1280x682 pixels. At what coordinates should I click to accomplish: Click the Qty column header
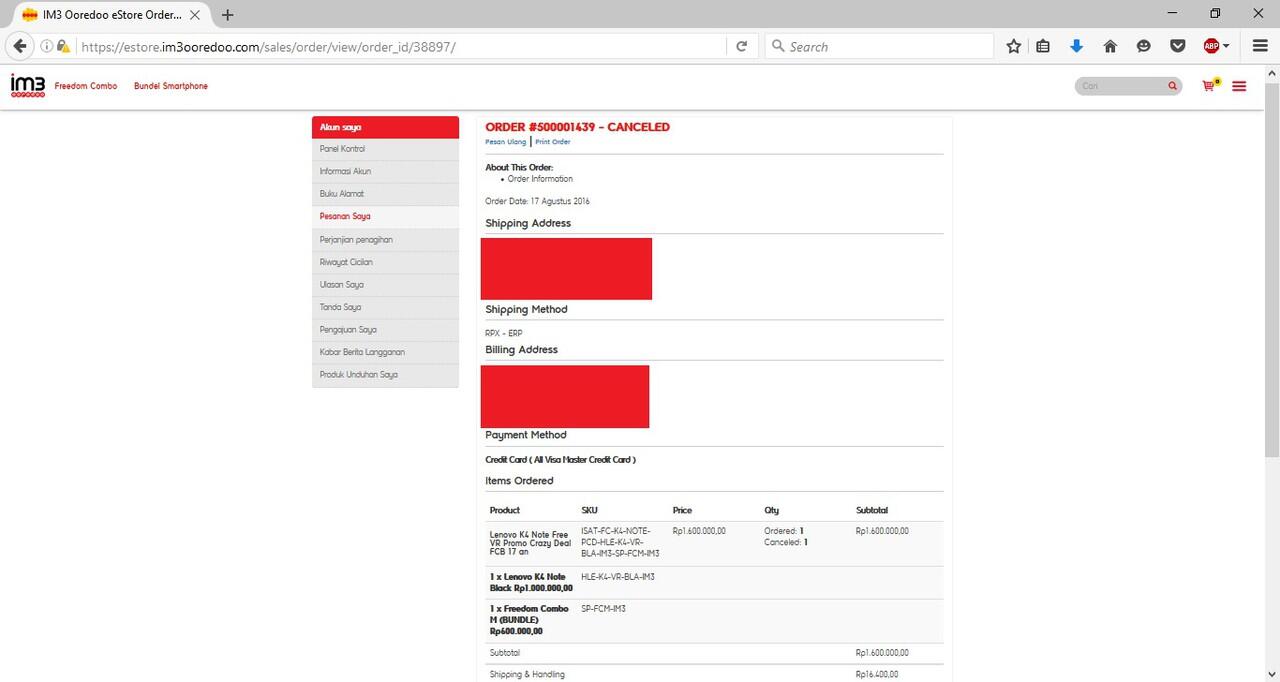[x=771, y=510]
